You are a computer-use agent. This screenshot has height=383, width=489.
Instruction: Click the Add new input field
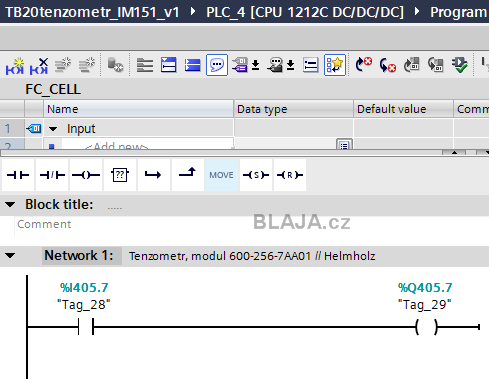click(x=139, y=146)
